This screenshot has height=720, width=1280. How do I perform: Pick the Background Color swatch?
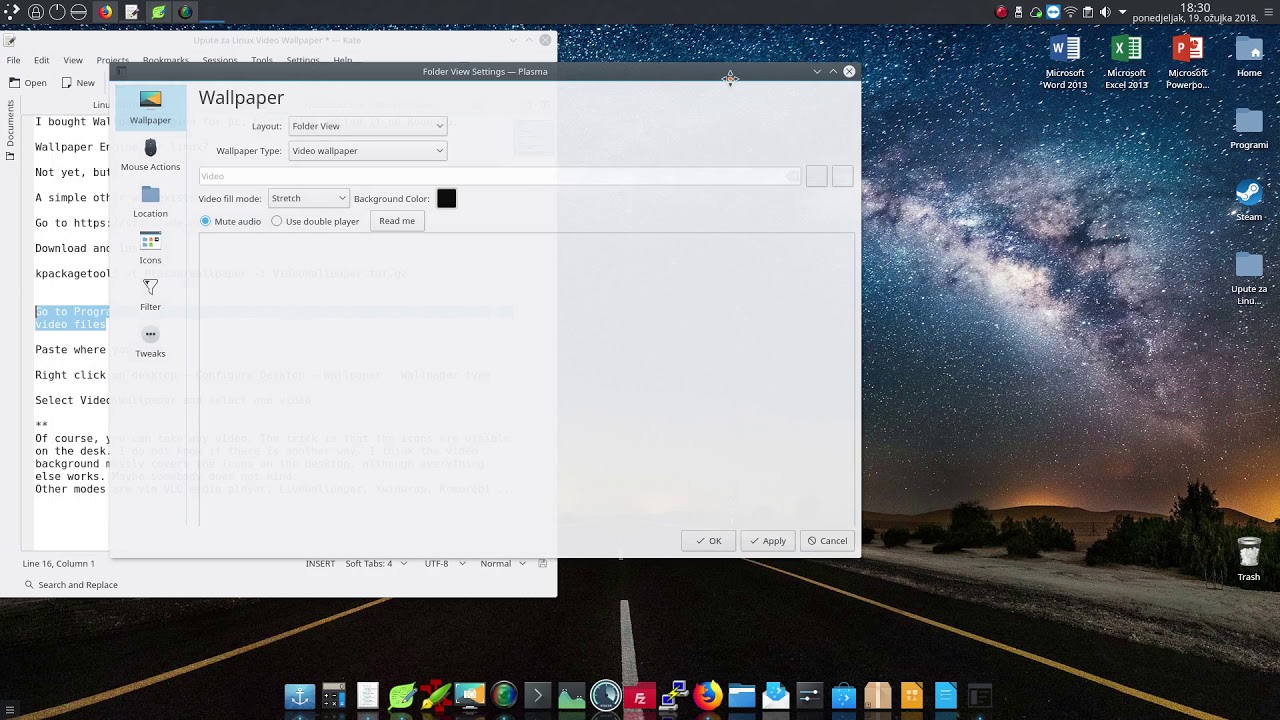pos(446,198)
